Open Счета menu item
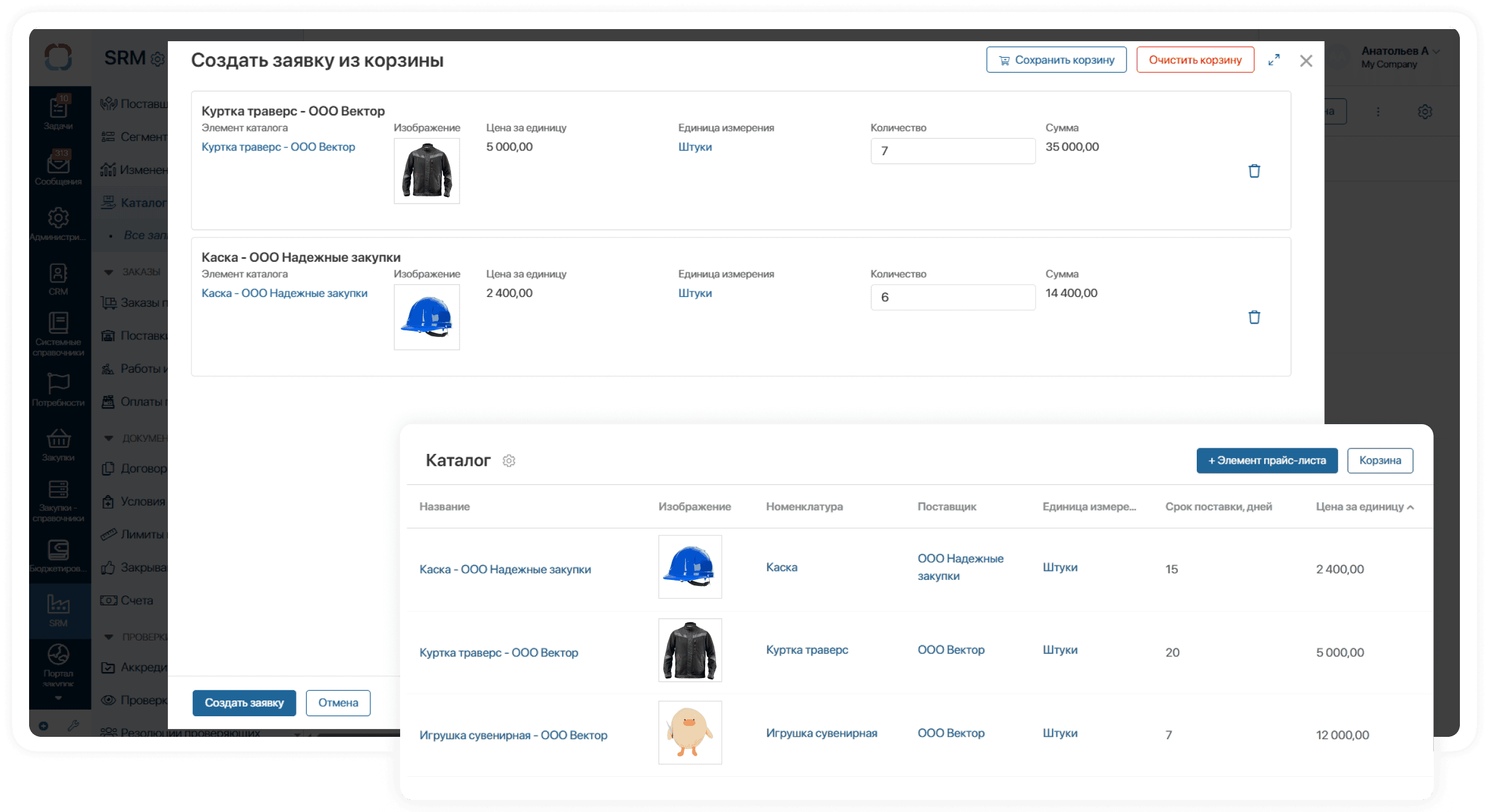Screen dimensions: 1489x812 coord(136,601)
